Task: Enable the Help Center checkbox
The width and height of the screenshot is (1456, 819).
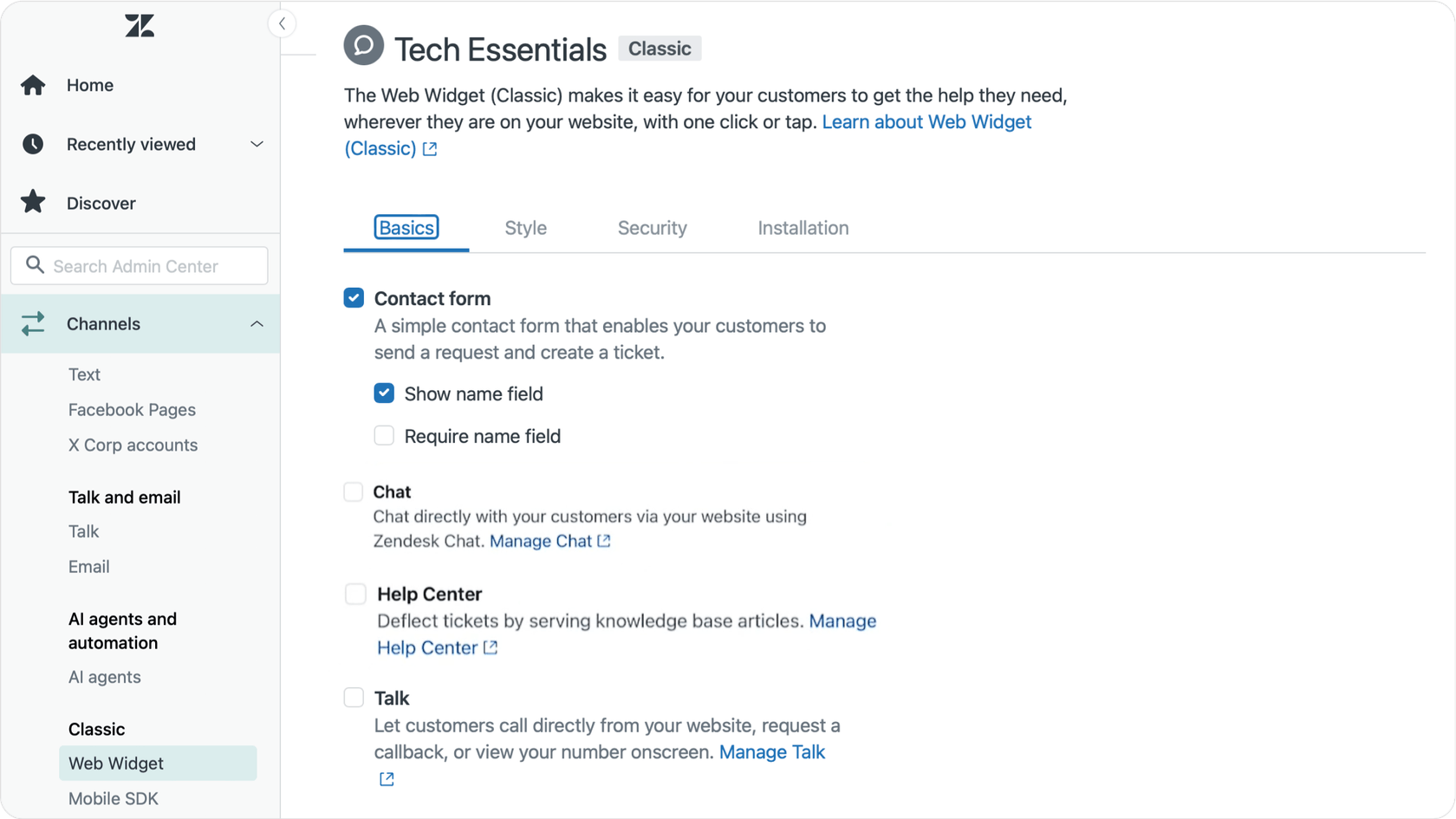Action: pyautogui.click(x=355, y=595)
